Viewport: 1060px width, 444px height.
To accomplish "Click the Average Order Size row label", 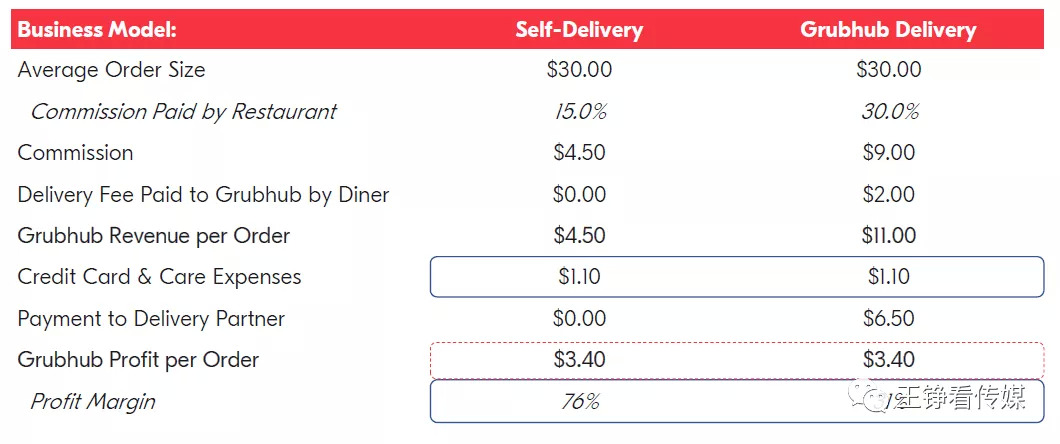I will [x=111, y=70].
